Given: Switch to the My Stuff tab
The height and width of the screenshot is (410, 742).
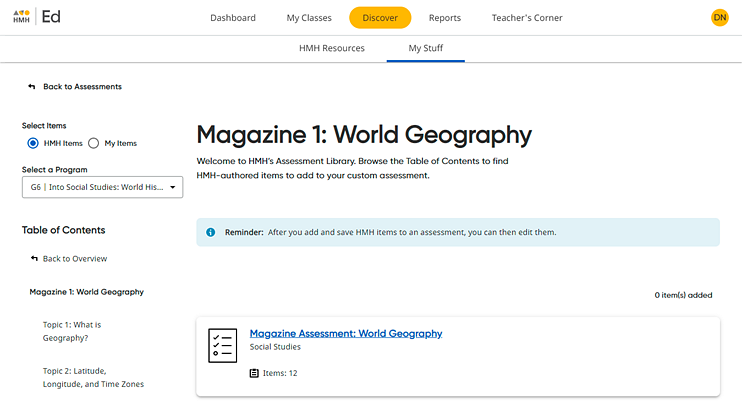Looking at the screenshot, I should tap(425, 48).
